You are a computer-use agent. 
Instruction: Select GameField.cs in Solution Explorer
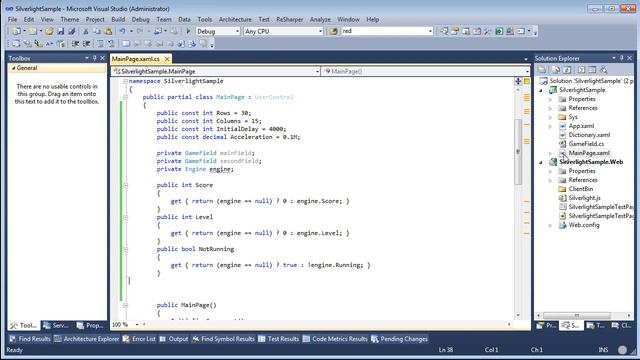[x=586, y=144]
